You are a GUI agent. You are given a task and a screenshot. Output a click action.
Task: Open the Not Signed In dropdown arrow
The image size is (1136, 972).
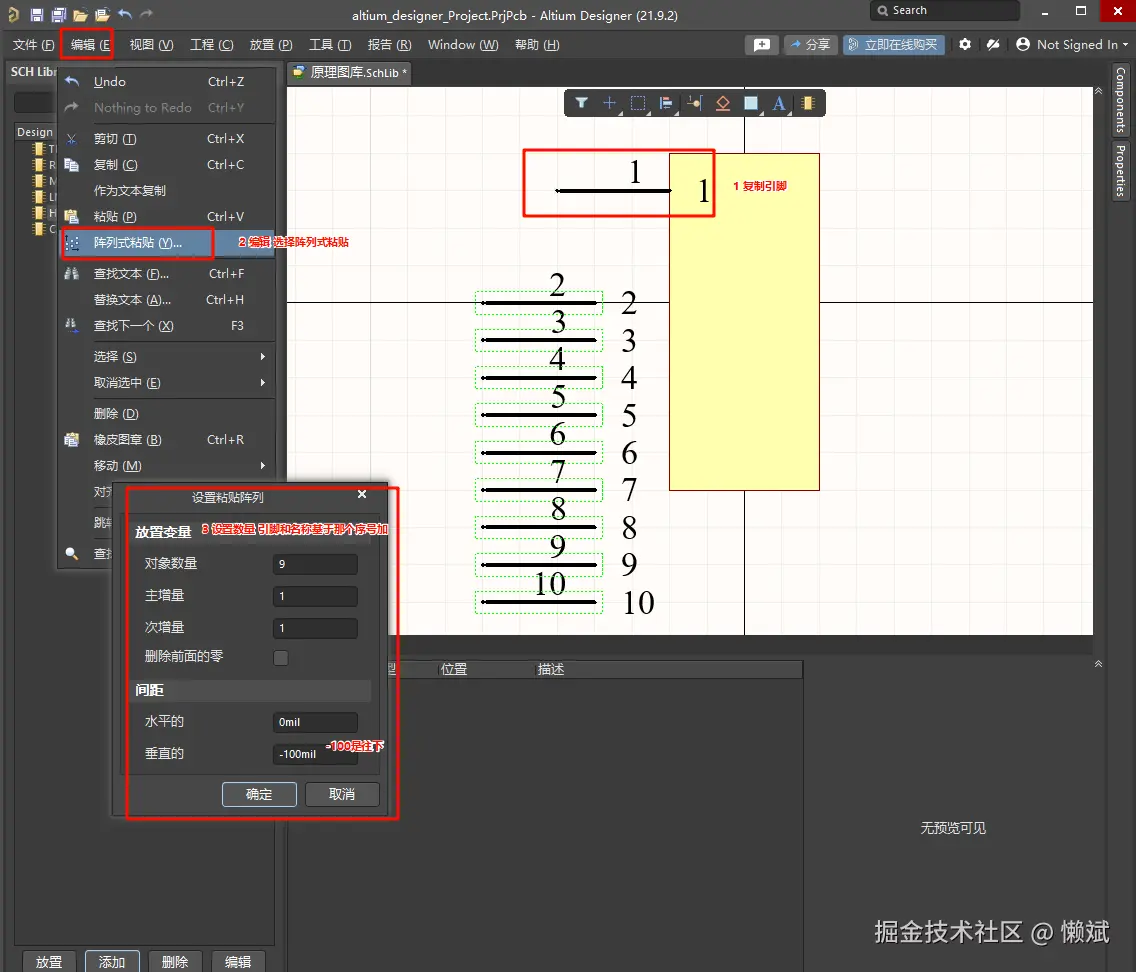point(1125,45)
